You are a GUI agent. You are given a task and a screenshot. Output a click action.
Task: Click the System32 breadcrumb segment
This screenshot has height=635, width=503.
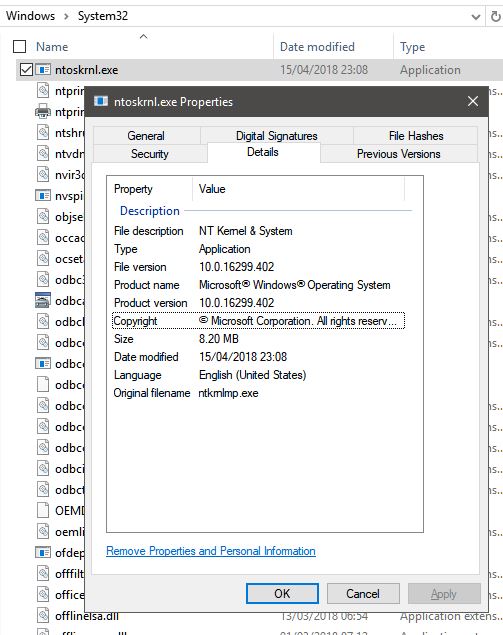[x=103, y=16]
